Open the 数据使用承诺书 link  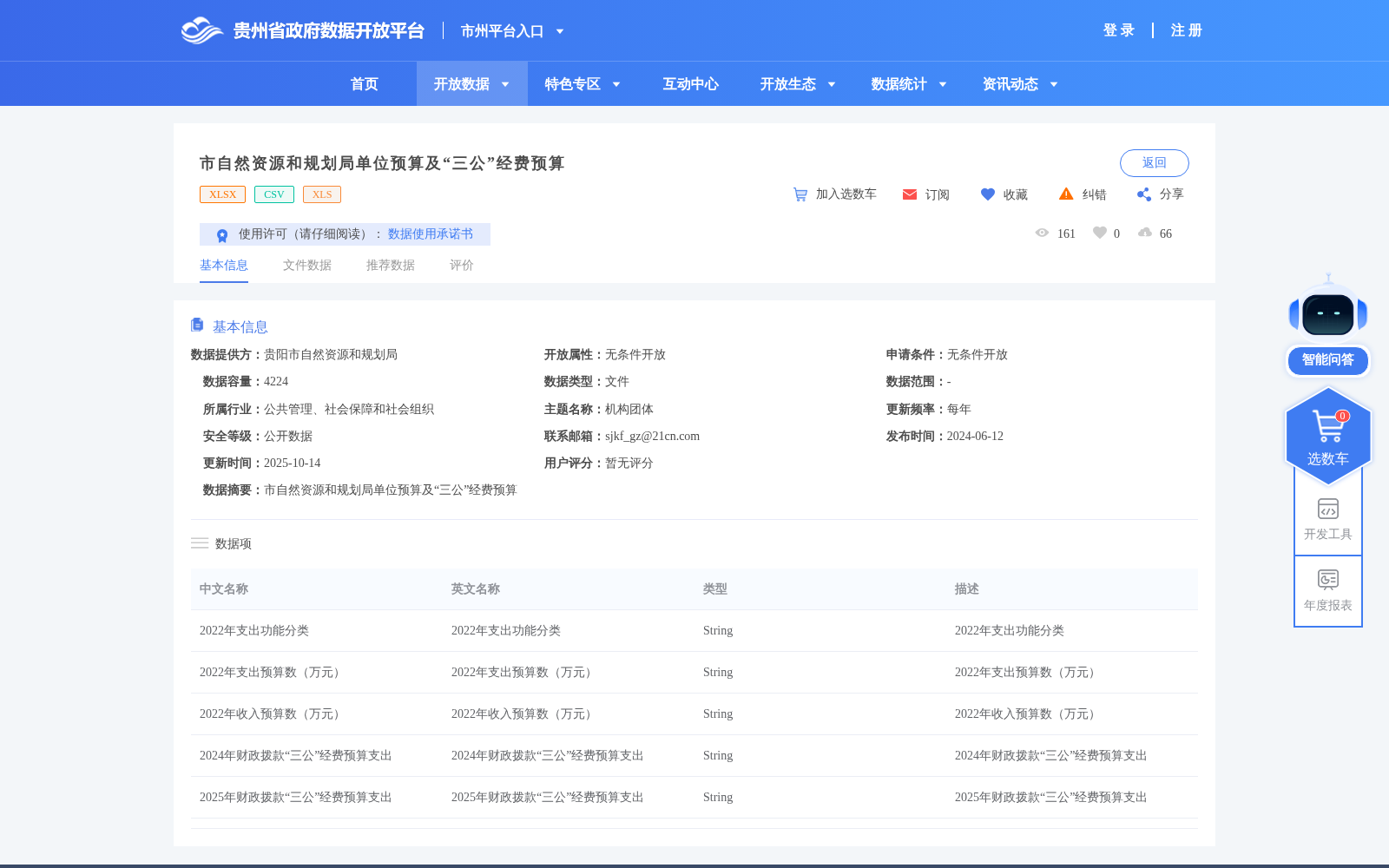point(431,234)
